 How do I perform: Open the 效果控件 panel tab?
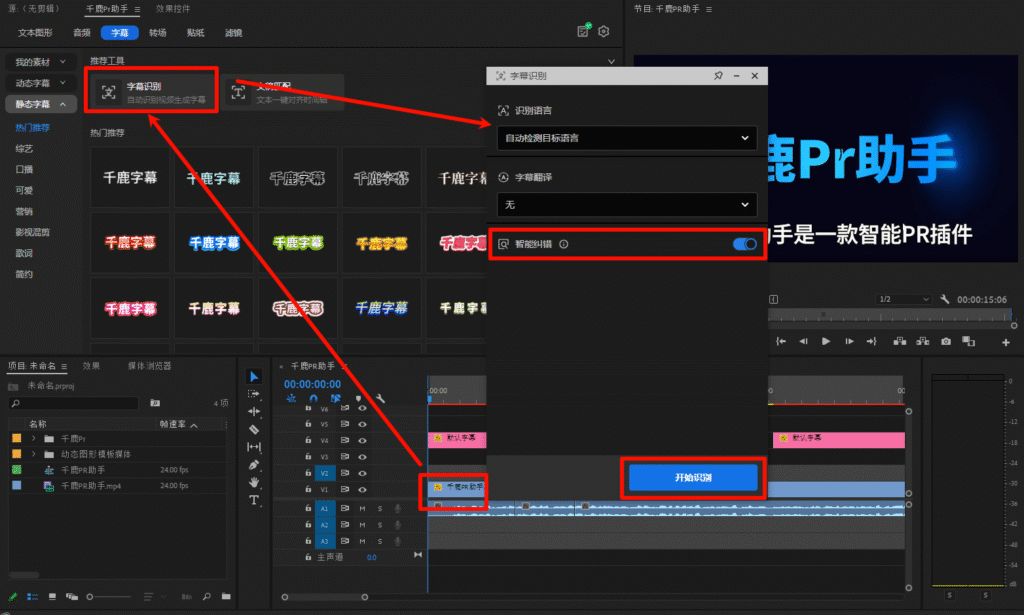173,8
